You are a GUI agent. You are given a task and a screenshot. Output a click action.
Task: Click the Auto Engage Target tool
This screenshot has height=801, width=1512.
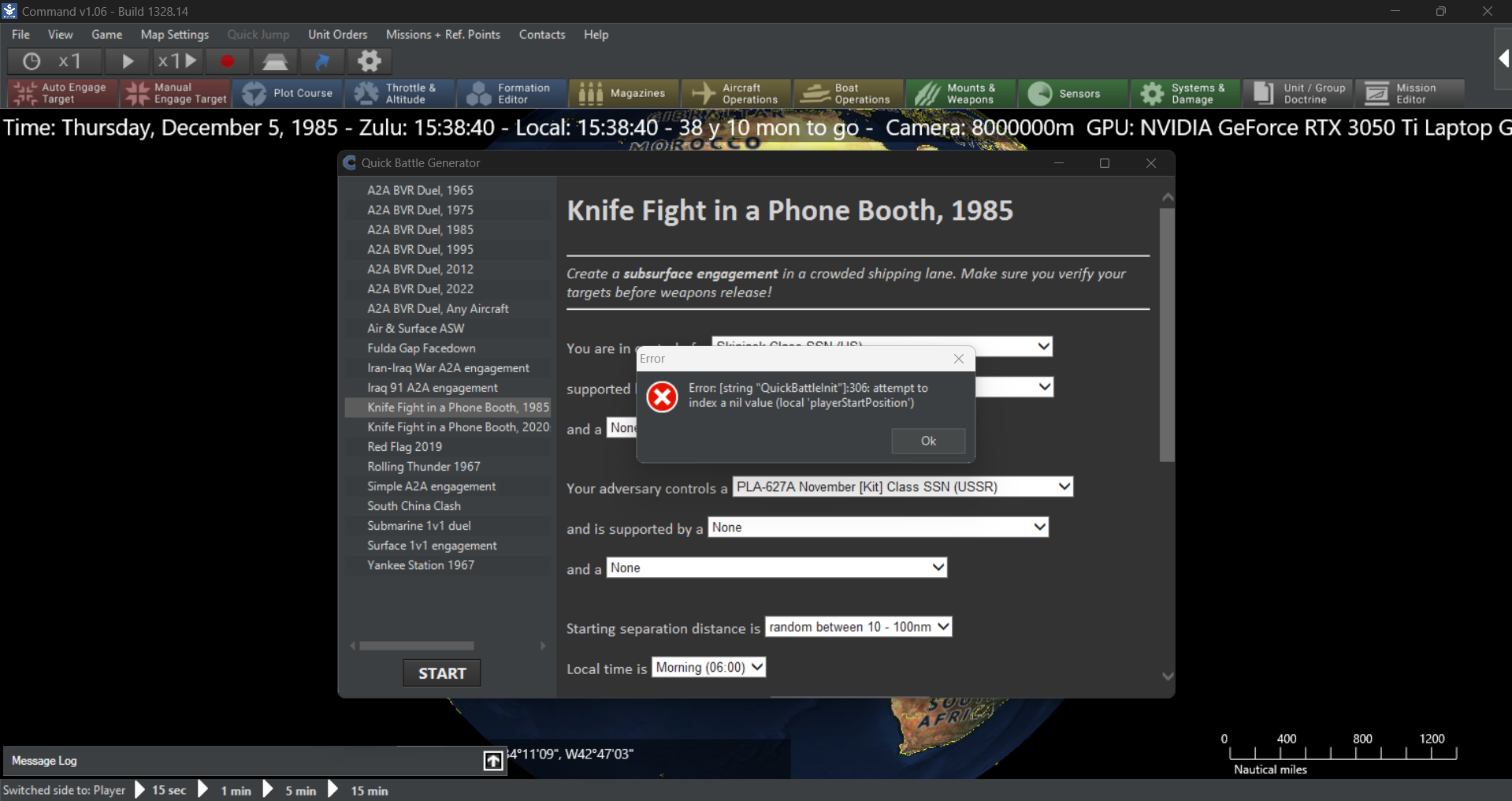point(62,93)
